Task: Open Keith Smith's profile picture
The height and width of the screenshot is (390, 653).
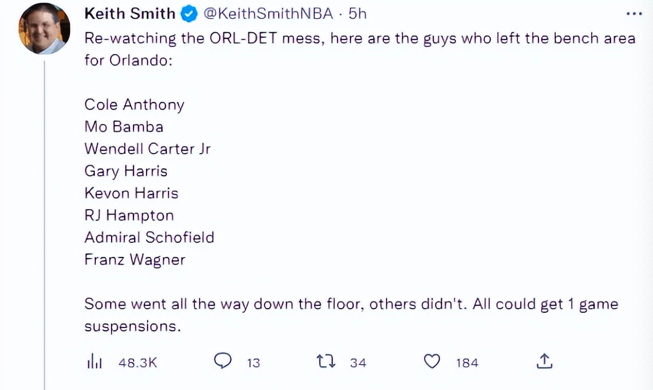Action: (44, 28)
